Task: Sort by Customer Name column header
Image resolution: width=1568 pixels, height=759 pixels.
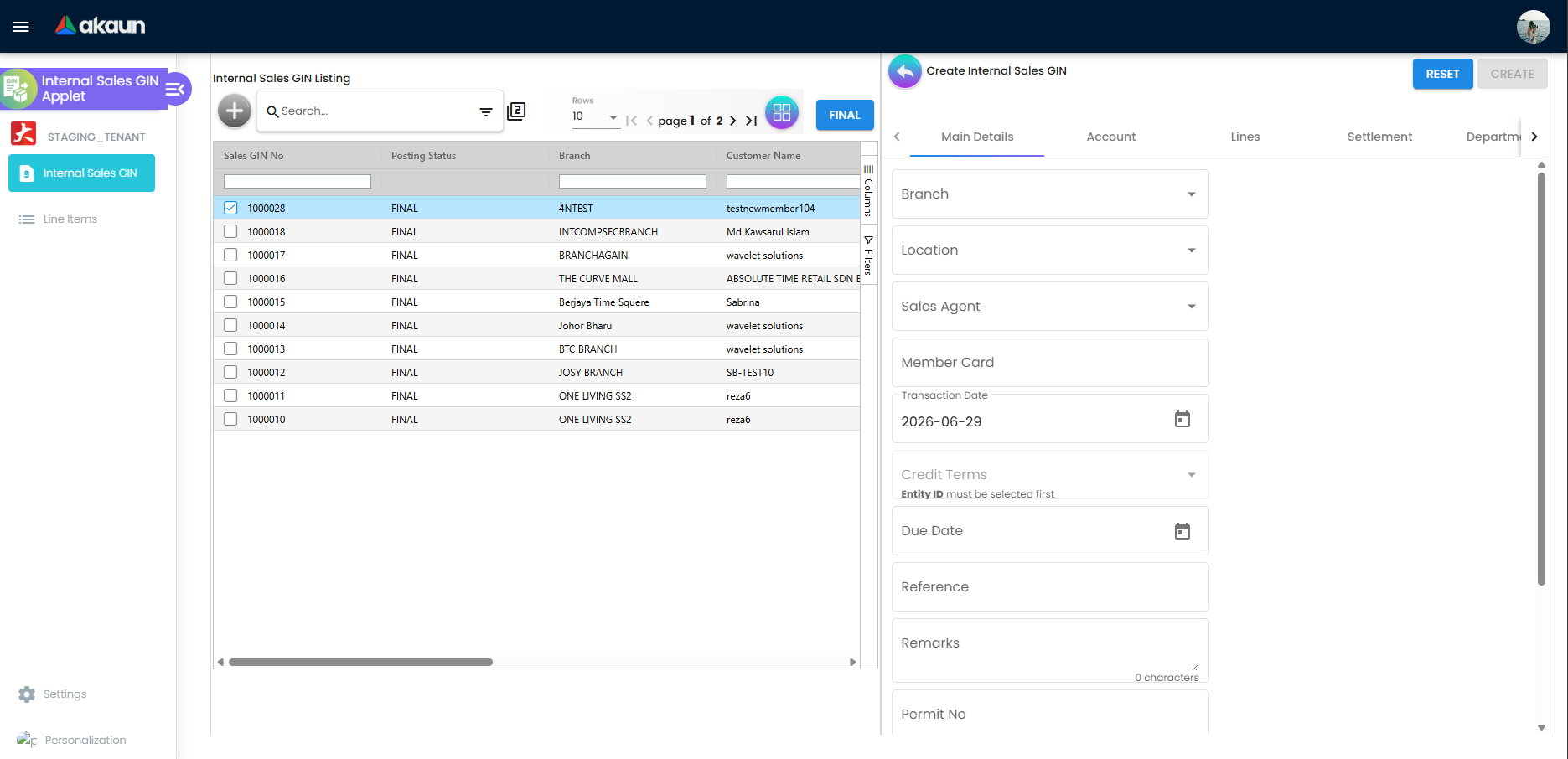Action: [763, 156]
